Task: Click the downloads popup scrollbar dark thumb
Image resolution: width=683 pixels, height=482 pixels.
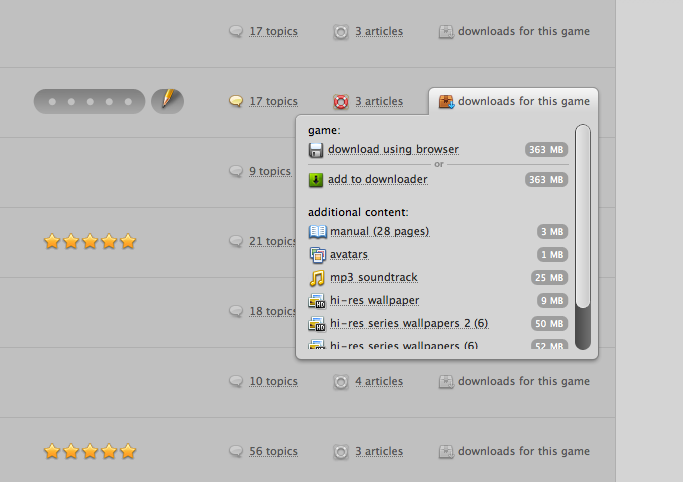Action: tap(583, 327)
